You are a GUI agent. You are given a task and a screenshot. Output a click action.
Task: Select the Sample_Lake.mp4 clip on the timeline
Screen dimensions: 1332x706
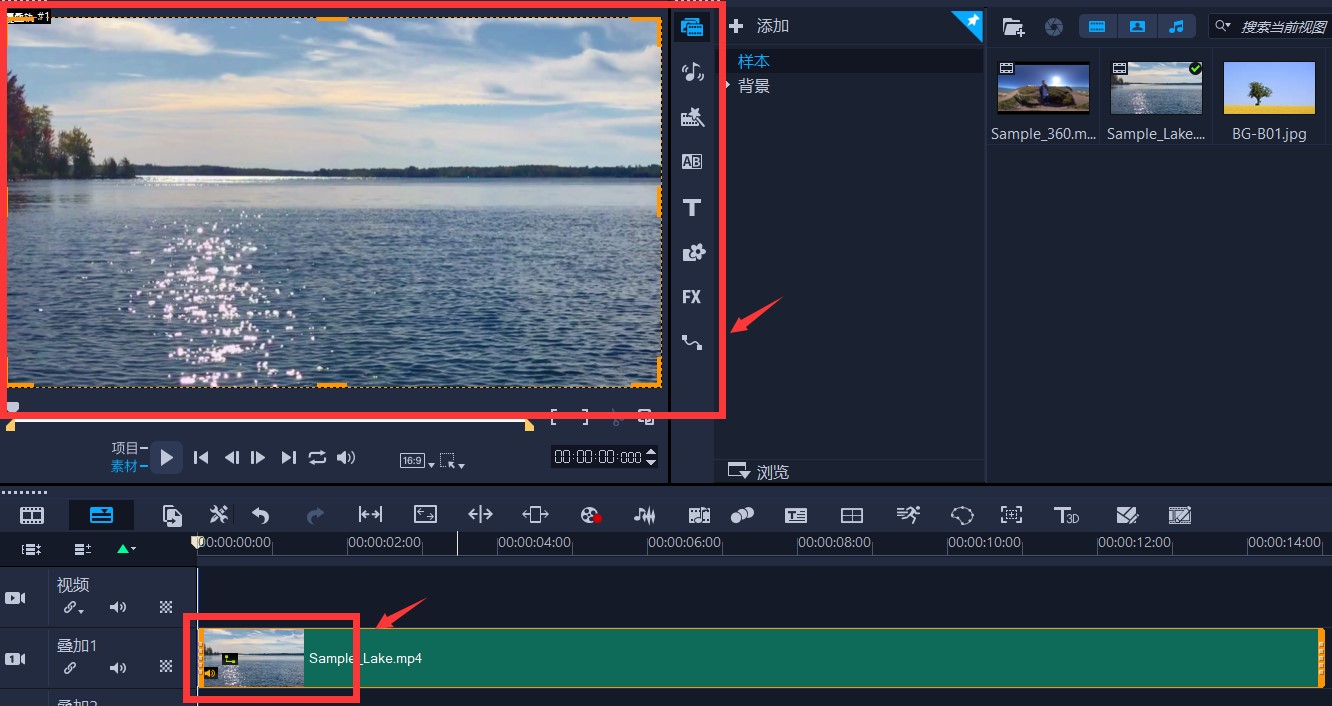tap(762, 658)
